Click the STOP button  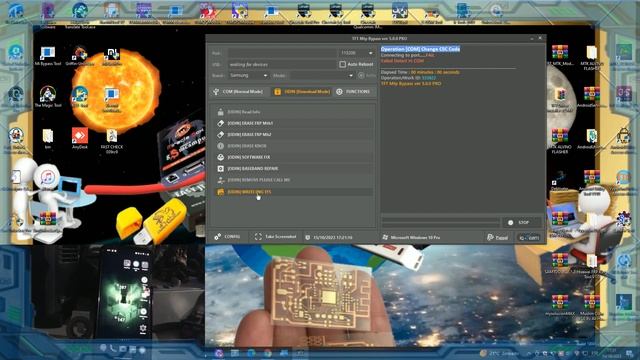coord(521,222)
